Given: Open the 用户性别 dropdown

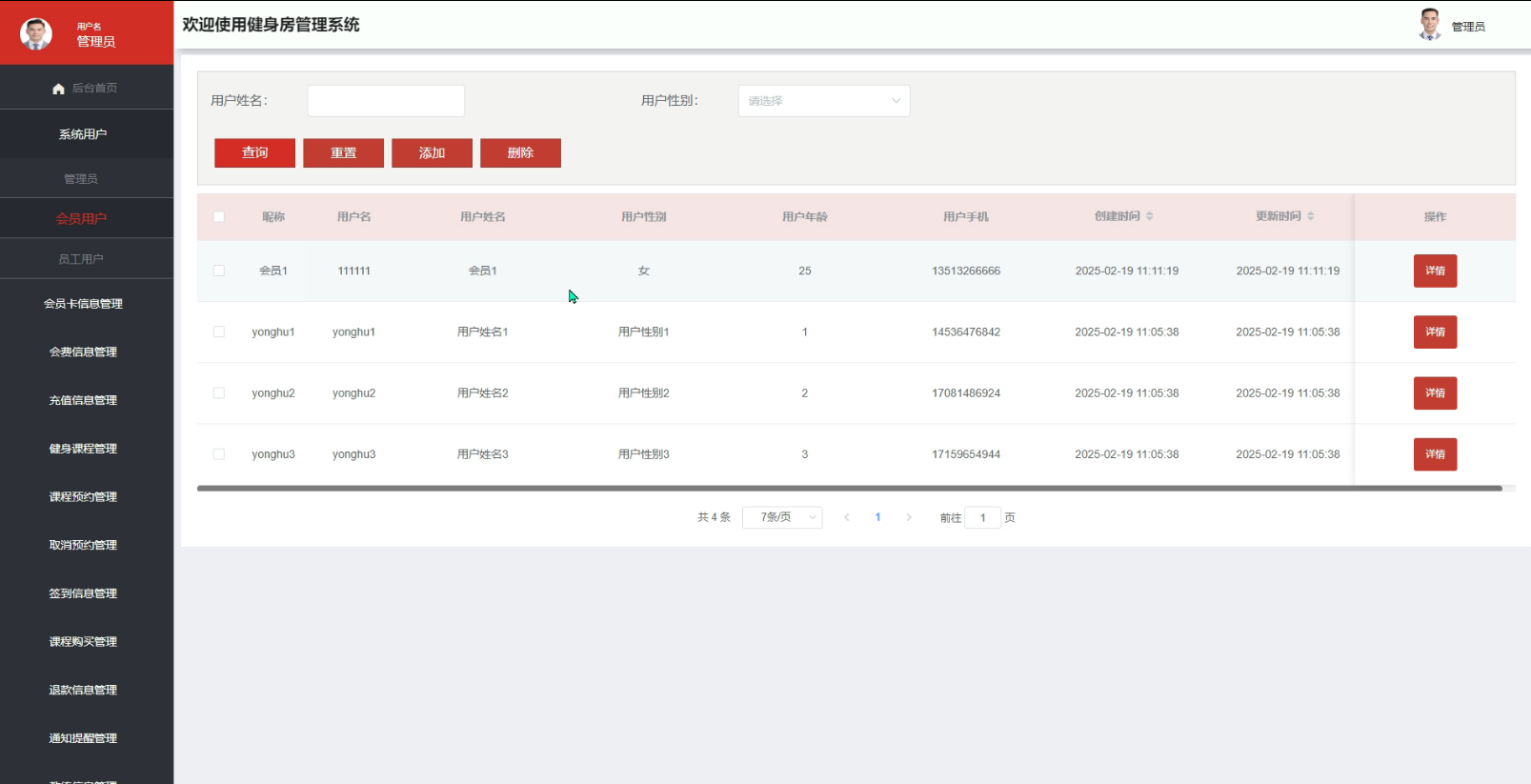Looking at the screenshot, I should [x=824, y=101].
